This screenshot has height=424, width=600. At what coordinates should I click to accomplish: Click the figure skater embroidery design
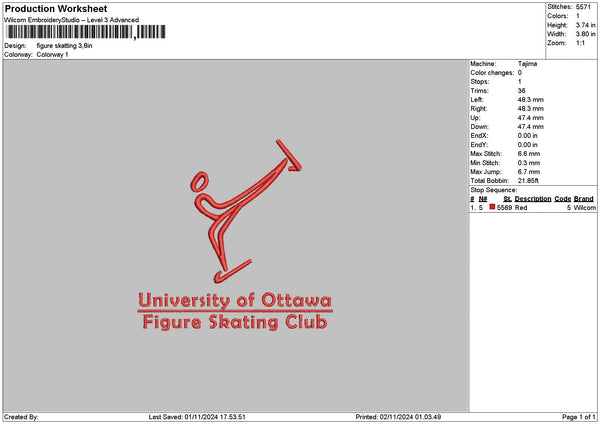[x=245, y=211]
